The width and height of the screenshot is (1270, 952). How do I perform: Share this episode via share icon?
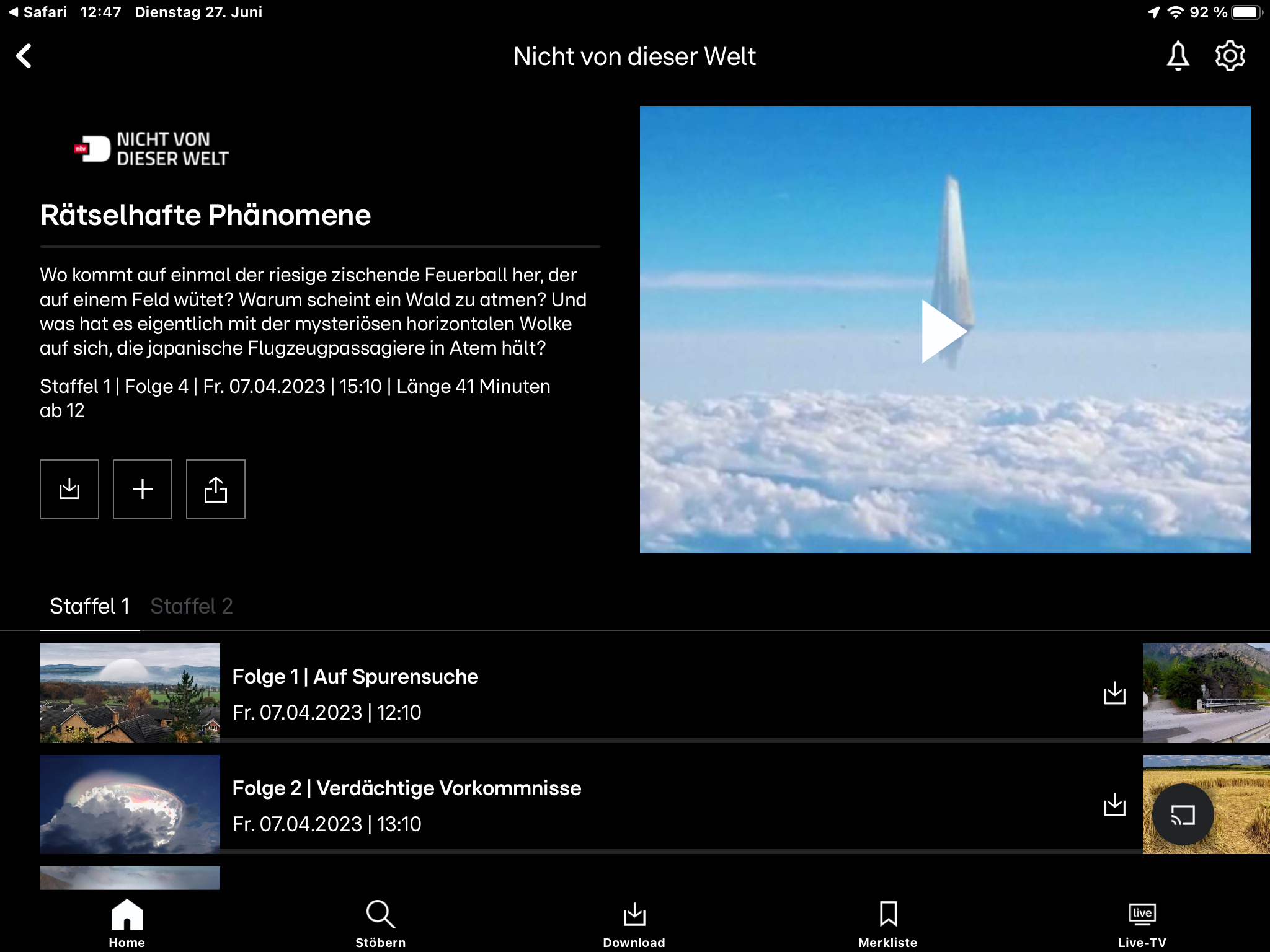pyautogui.click(x=216, y=489)
